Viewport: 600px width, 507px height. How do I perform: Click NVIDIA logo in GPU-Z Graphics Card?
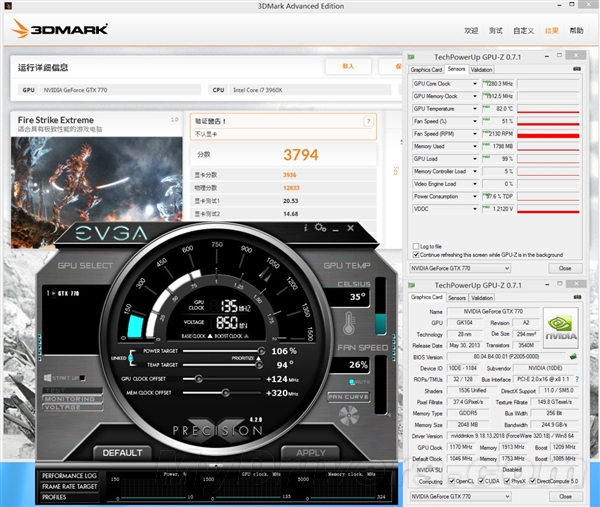pyautogui.click(x=561, y=328)
